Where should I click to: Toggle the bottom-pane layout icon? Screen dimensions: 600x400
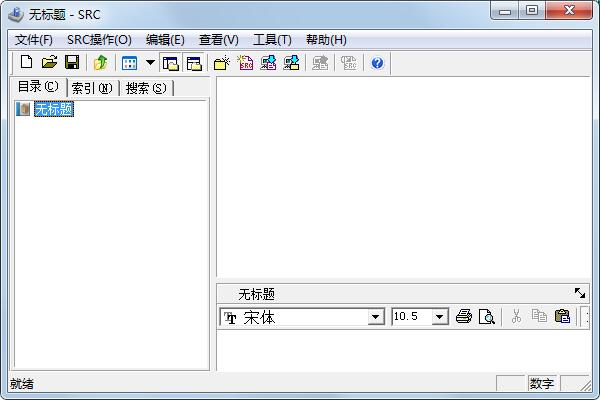pos(194,63)
